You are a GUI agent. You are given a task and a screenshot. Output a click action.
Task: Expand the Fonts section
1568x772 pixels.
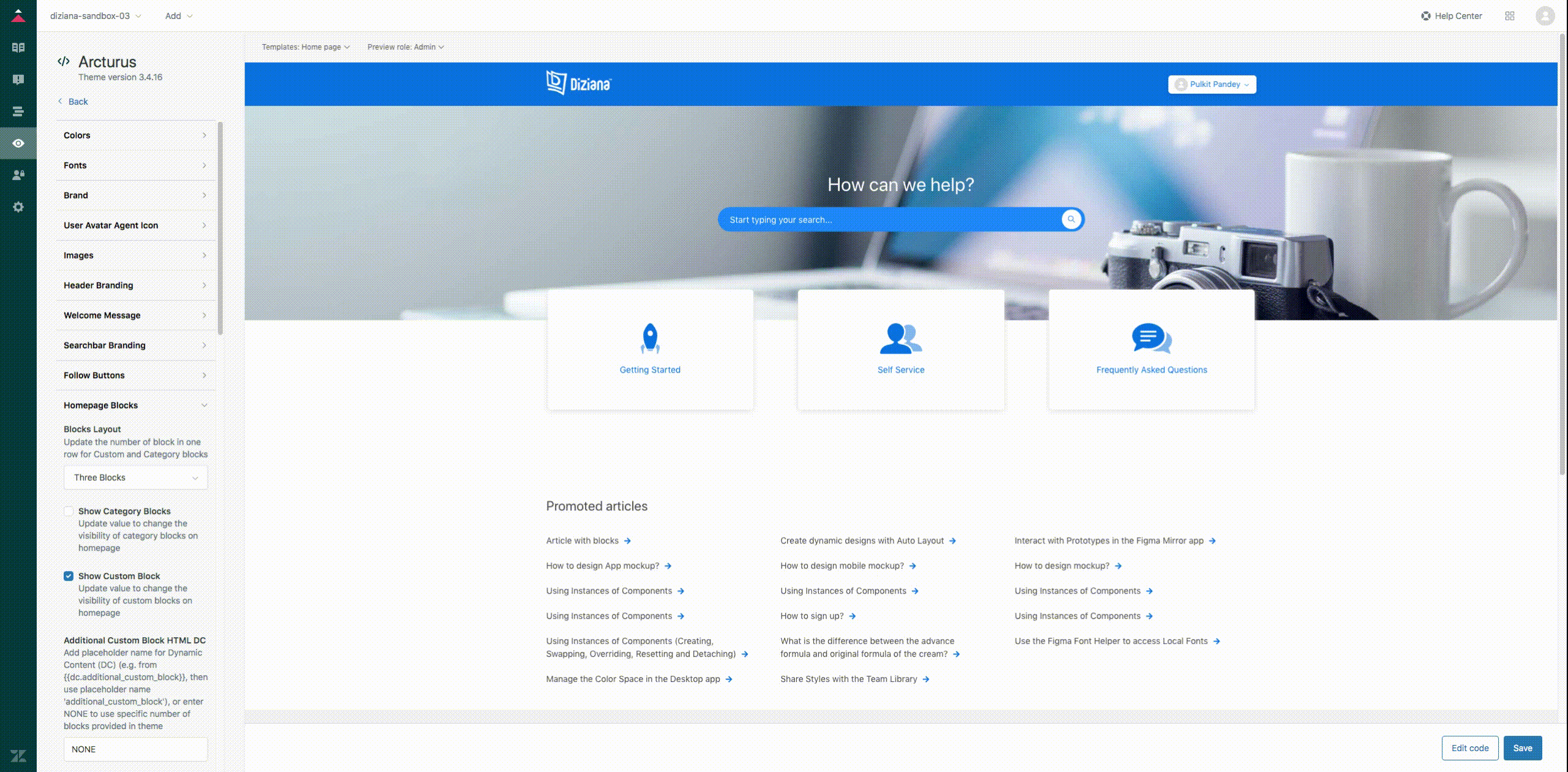[x=135, y=165]
